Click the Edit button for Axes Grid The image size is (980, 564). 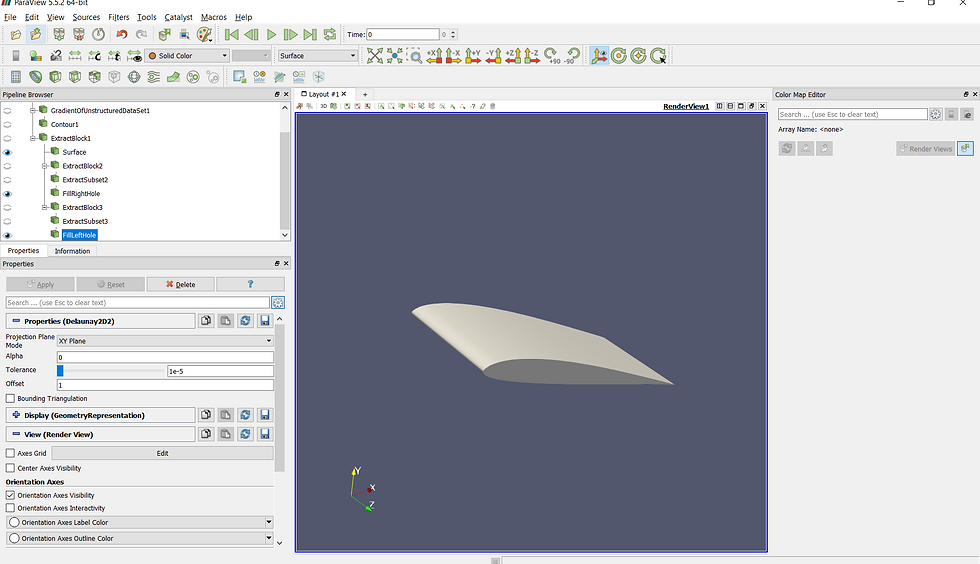click(162, 453)
